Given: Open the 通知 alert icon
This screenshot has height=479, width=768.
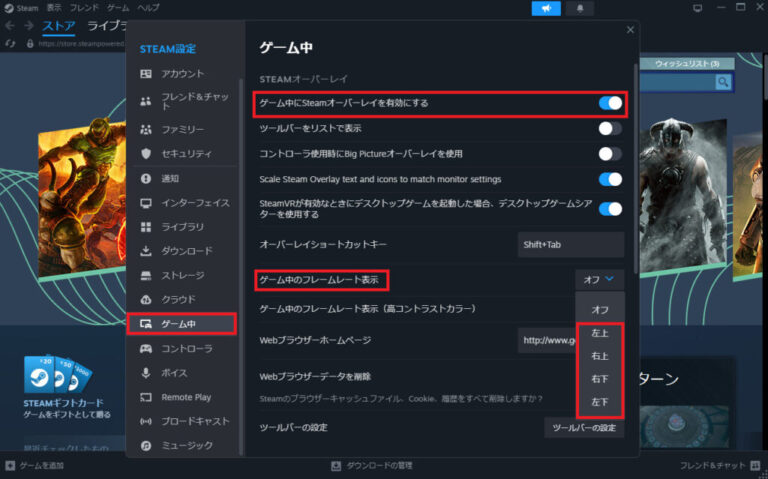Looking at the screenshot, I should (x=146, y=178).
